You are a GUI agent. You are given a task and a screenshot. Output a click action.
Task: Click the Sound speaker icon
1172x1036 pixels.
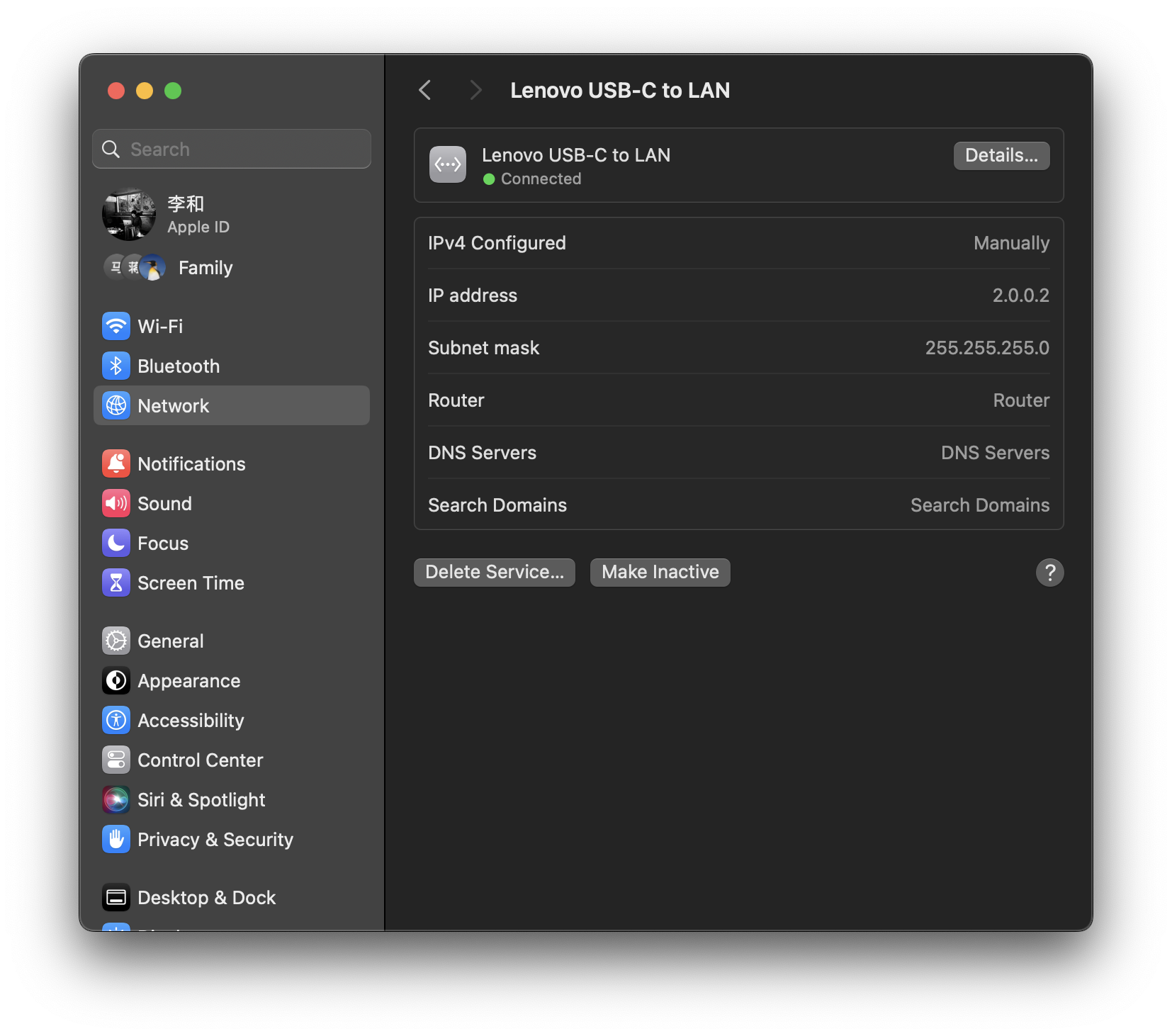pyautogui.click(x=116, y=504)
